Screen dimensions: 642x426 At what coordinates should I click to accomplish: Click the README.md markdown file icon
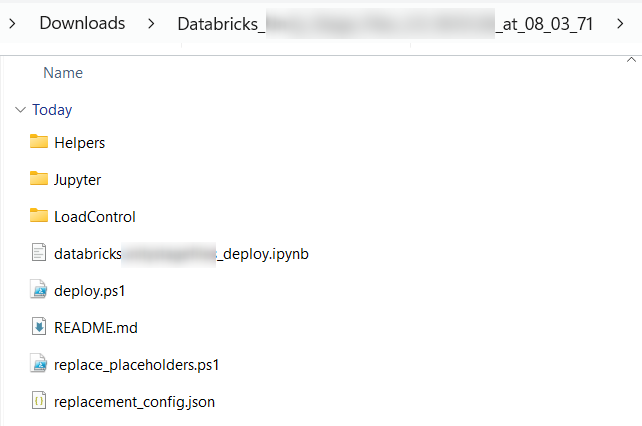[39, 327]
